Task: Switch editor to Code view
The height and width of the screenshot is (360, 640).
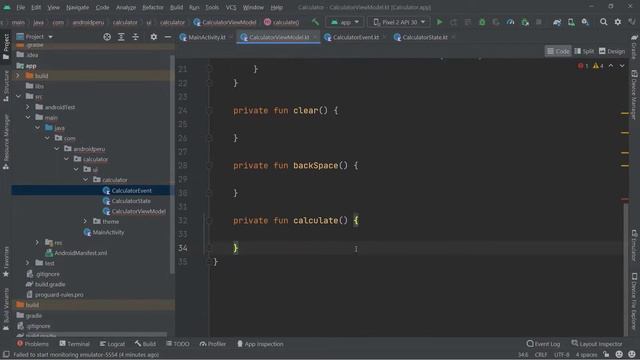Action: 558,51
